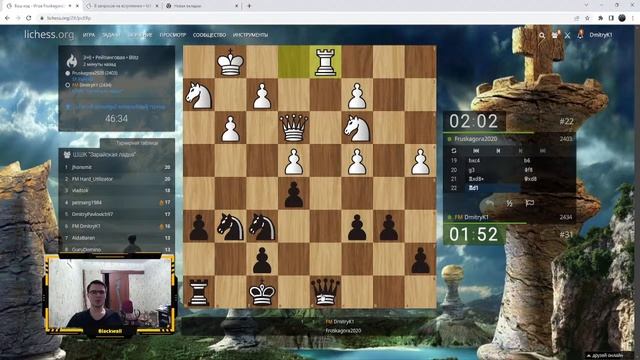Go back in the browser
This screenshot has height=360, width=640.
coord(7,18)
